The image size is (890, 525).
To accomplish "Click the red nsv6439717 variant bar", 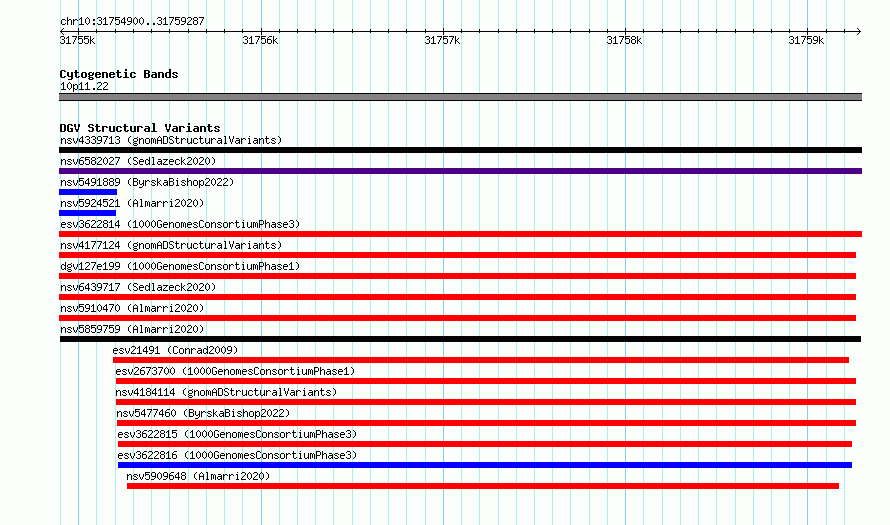I will coord(457,297).
